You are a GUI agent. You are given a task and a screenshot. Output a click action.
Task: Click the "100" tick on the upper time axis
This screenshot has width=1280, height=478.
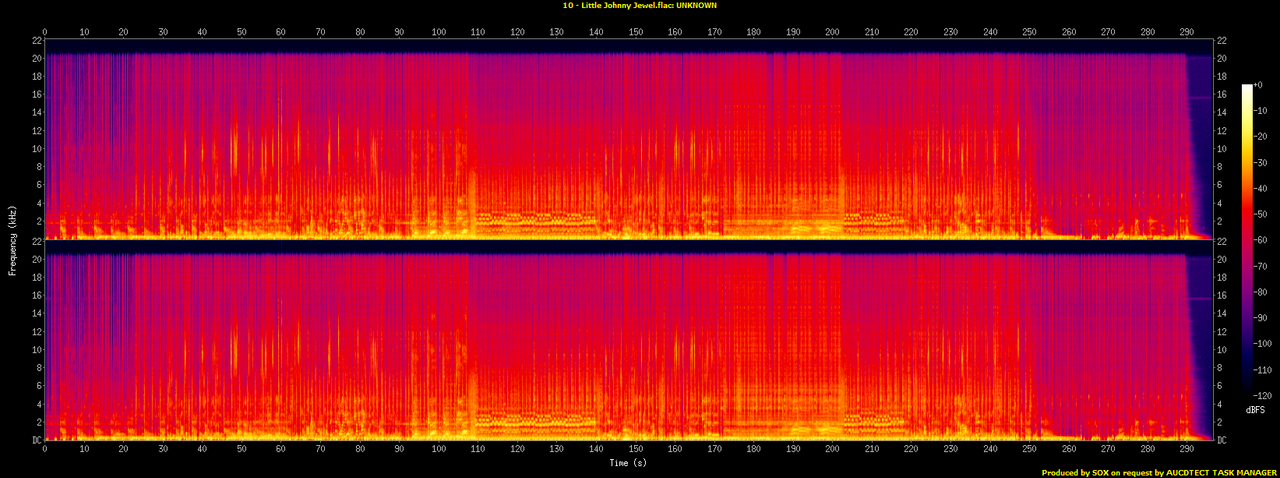[x=439, y=32]
